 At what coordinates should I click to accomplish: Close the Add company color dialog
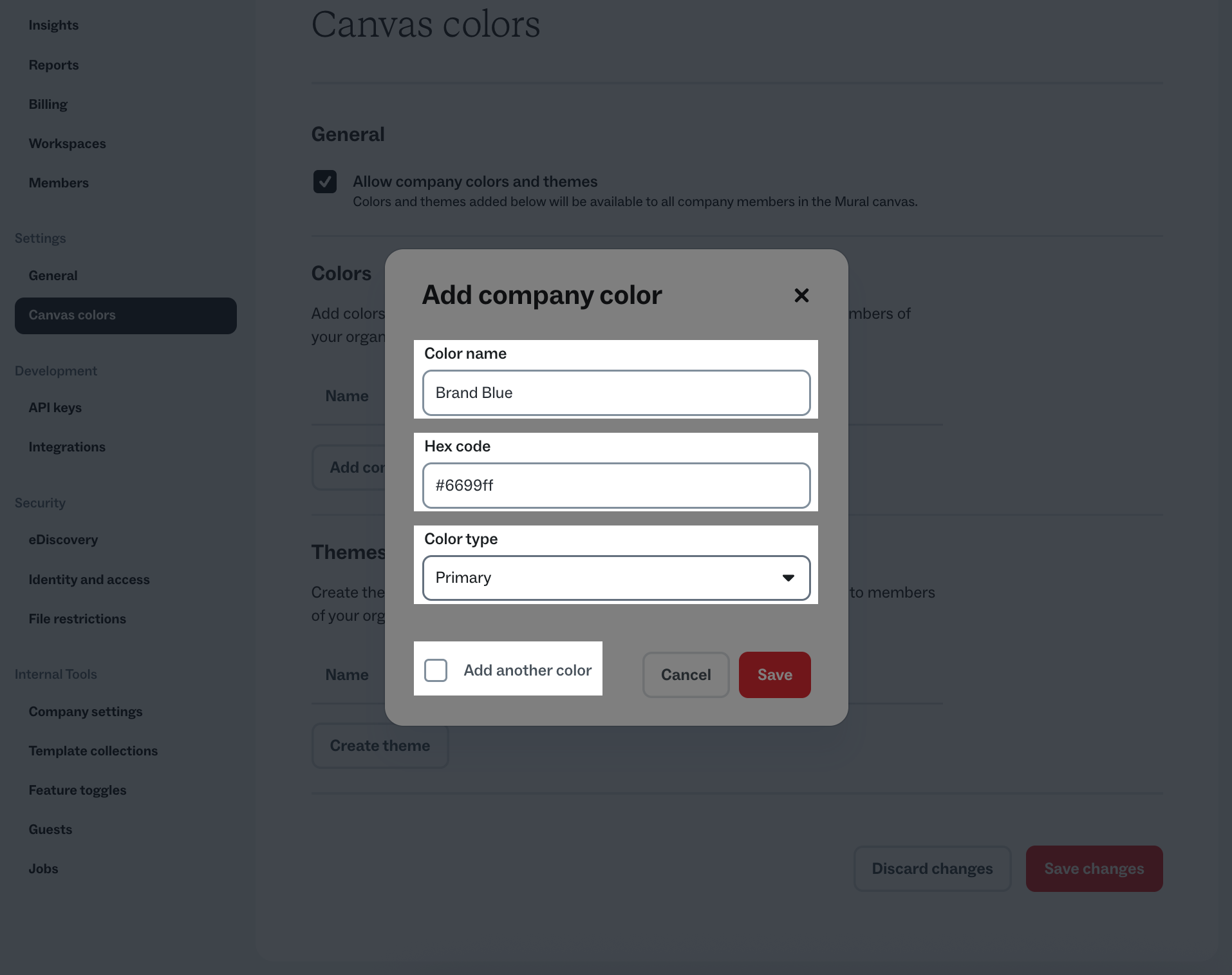801,296
